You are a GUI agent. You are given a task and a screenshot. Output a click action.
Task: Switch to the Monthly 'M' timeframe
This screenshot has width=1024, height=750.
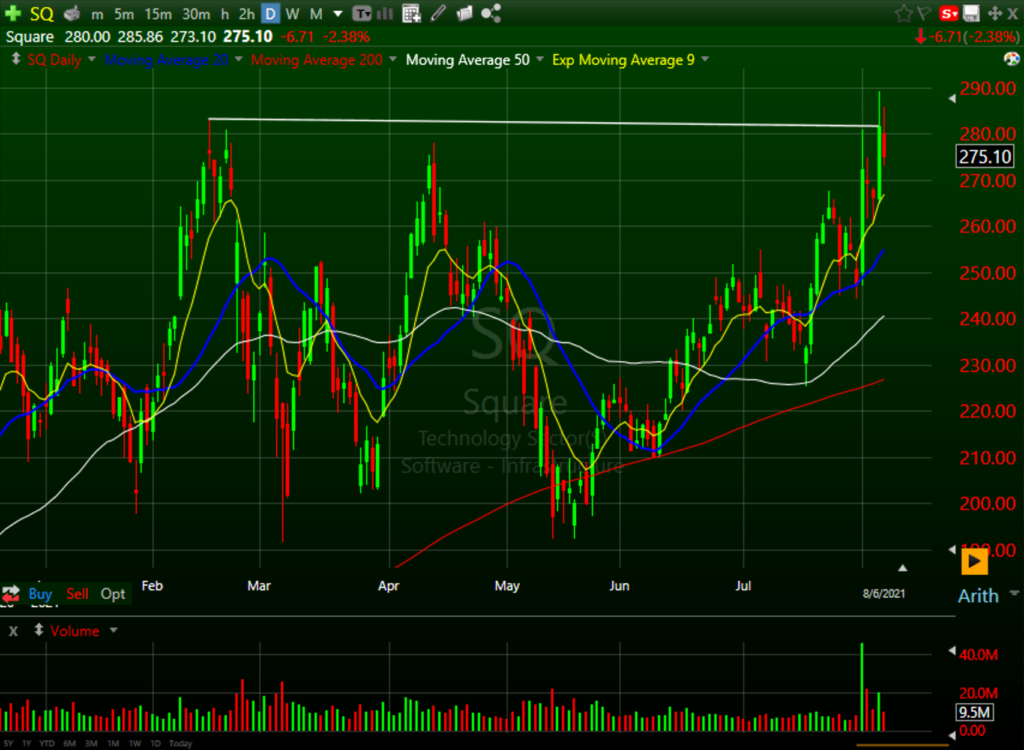coord(316,14)
